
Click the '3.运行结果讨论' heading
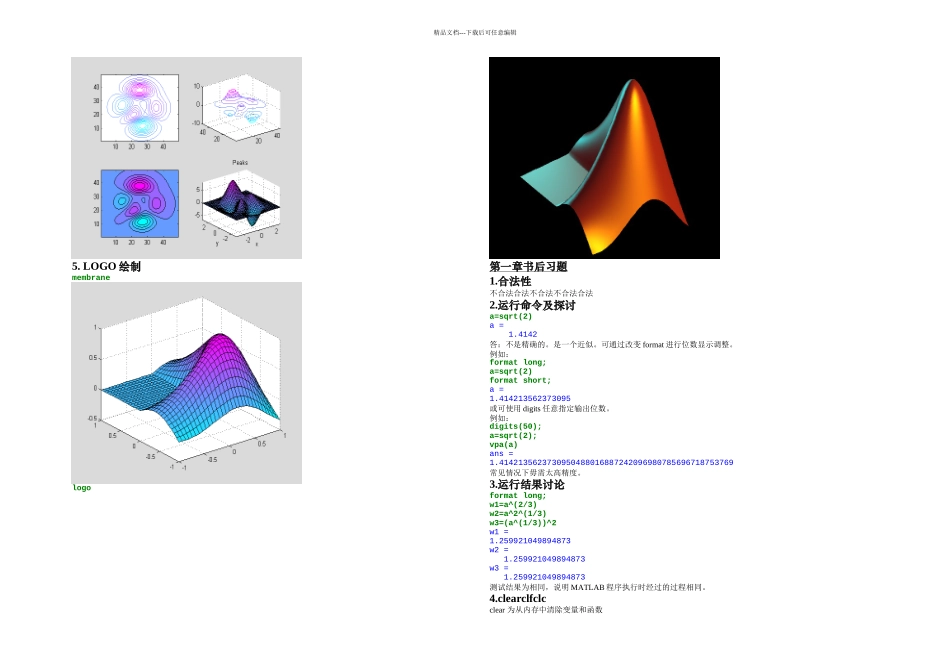pos(526,485)
